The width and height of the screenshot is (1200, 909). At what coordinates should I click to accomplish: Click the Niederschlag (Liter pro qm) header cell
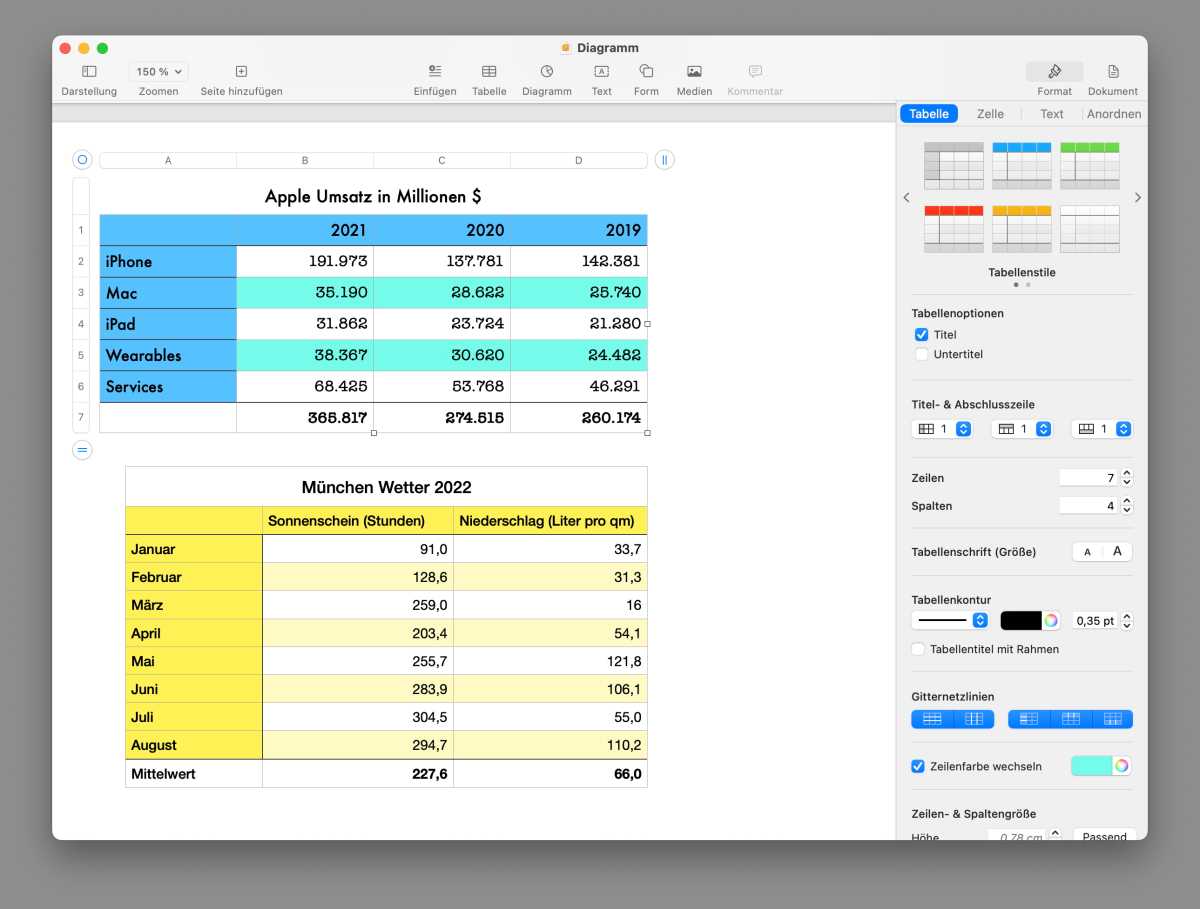point(550,521)
